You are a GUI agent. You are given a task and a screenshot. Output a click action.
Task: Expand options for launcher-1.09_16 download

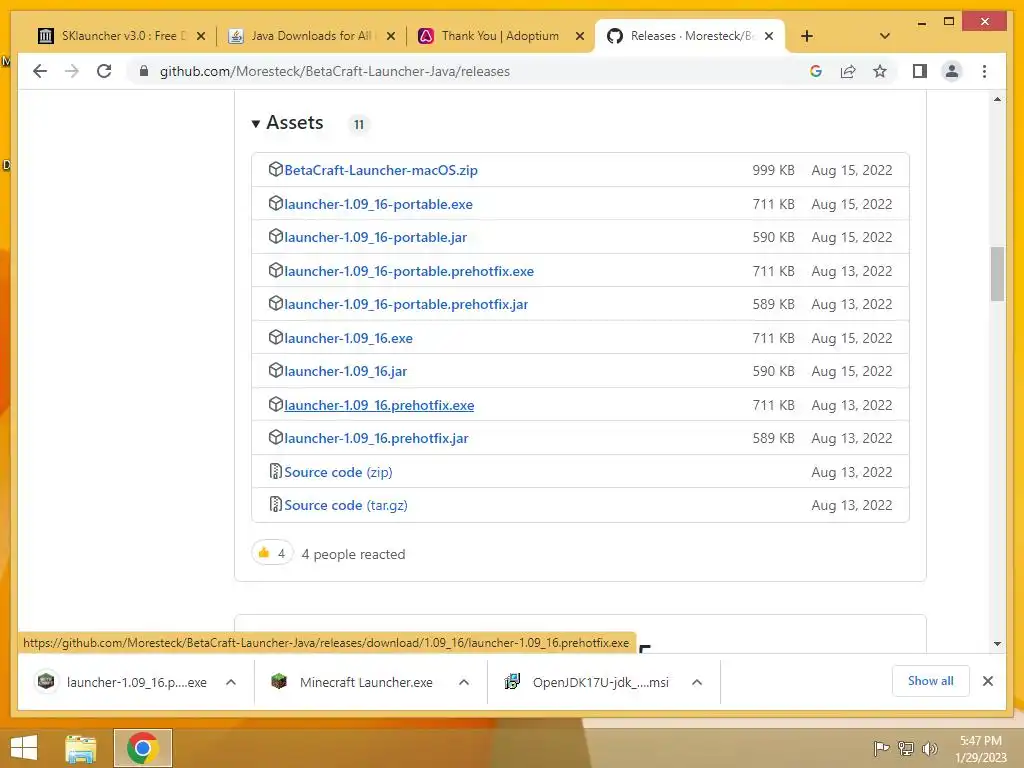tap(231, 682)
